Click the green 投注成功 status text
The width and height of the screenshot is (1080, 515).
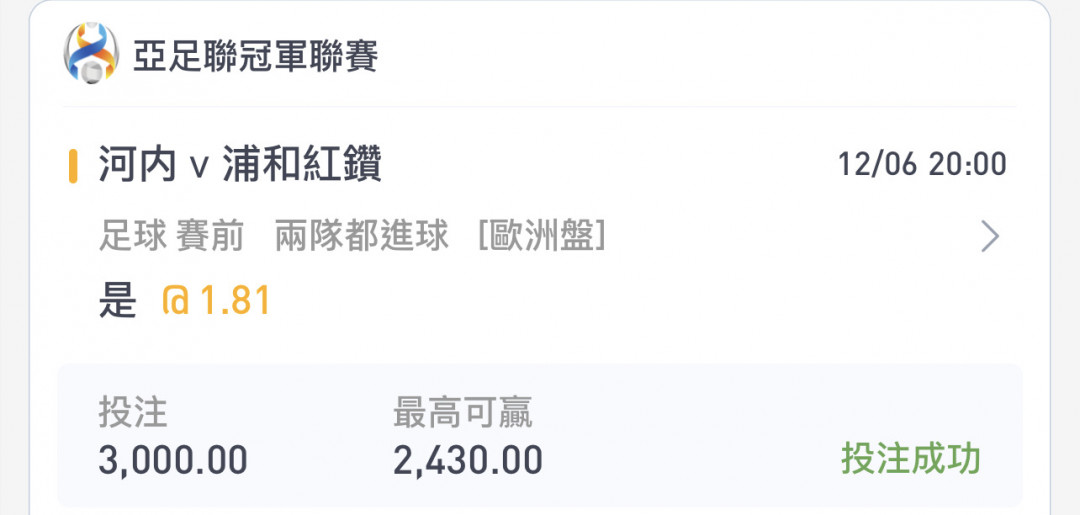(910, 459)
